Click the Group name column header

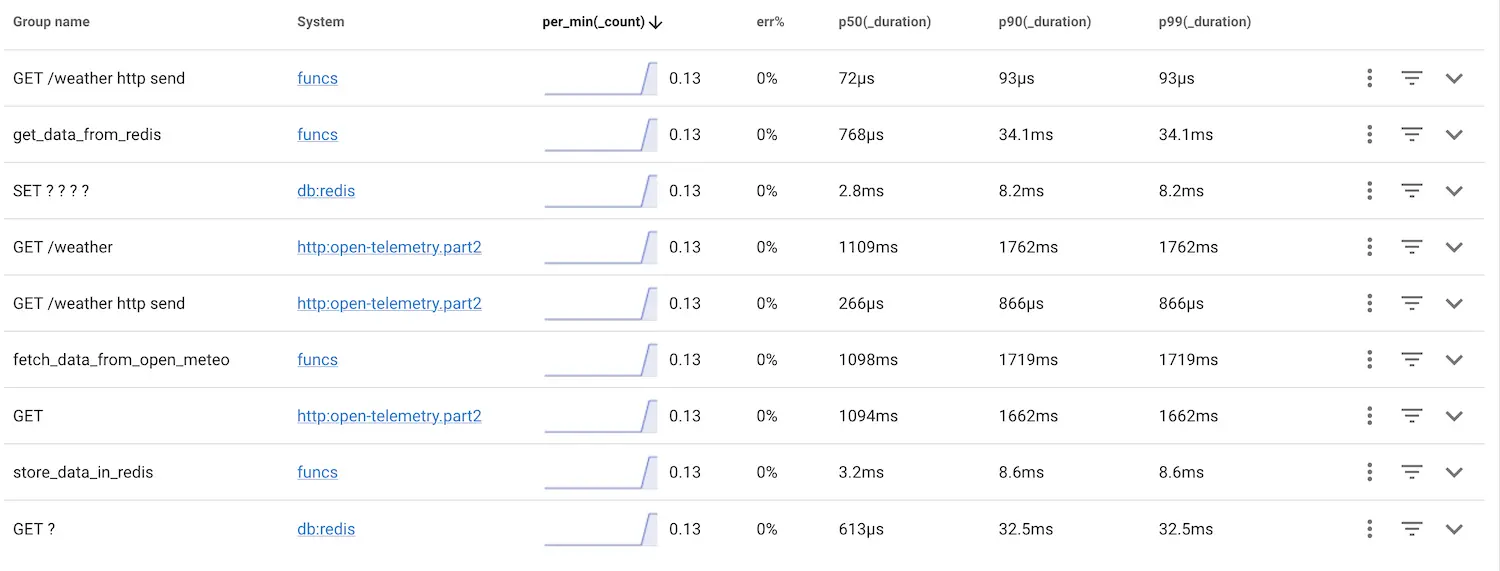pos(51,22)
